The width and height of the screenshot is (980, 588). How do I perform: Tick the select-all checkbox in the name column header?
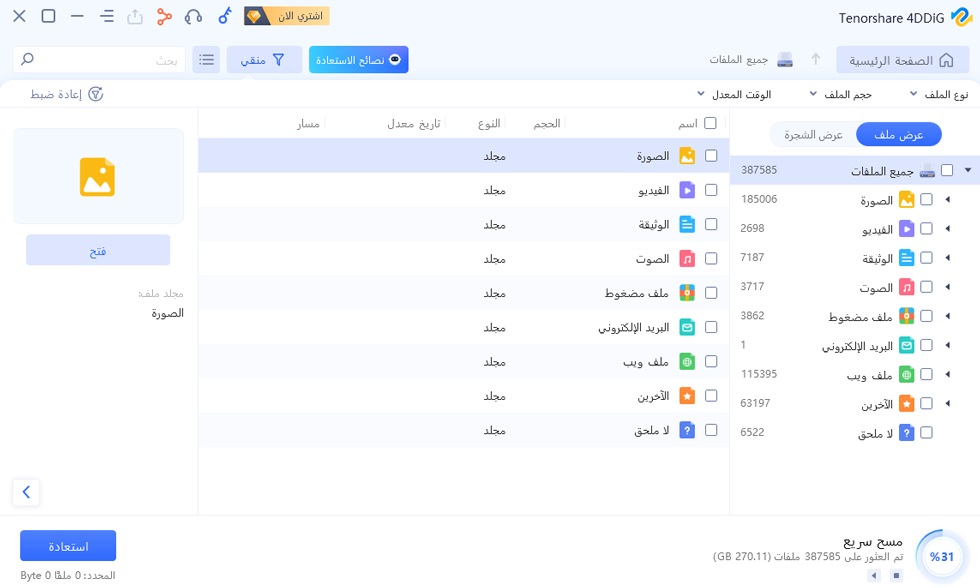click(712, 122)
